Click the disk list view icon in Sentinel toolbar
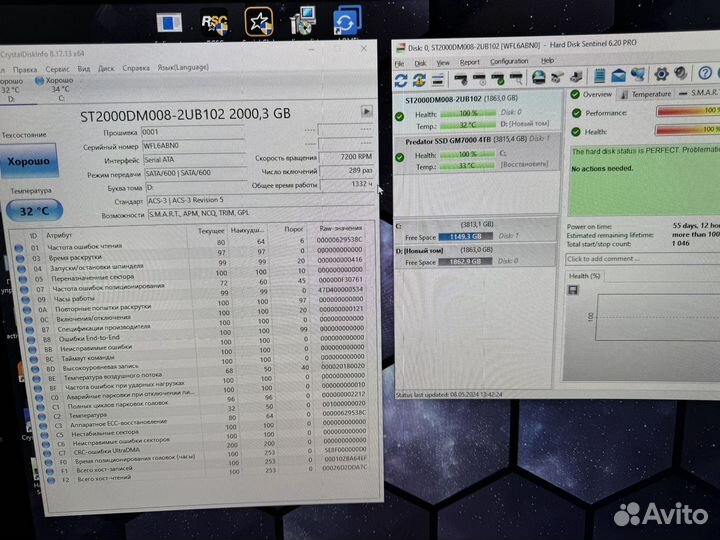Screen dimensions: 720x540 [437, 80]
